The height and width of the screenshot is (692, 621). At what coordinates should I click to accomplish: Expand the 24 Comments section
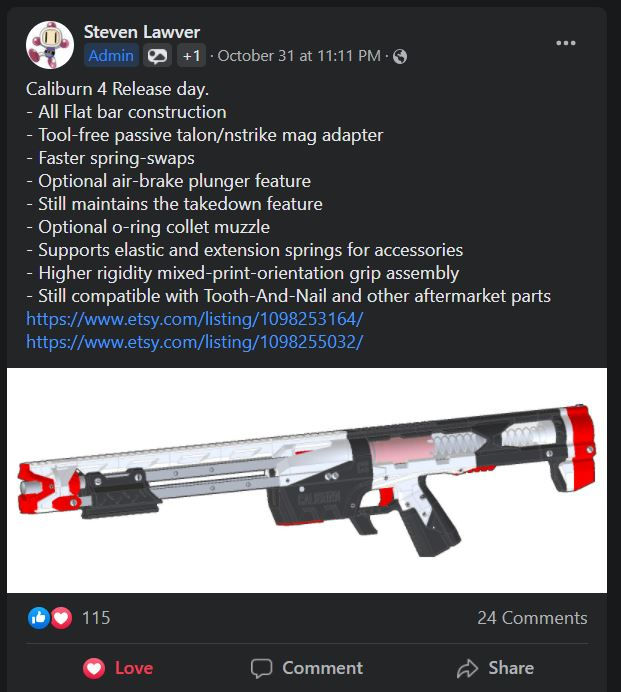tap(532, 618)
